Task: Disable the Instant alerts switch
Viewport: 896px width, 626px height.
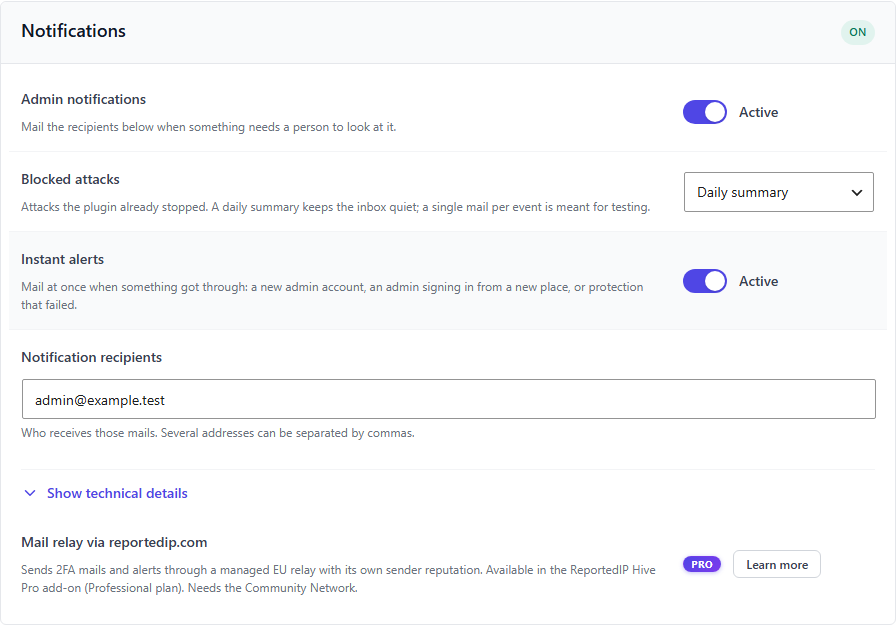Action: coord(705,281)
